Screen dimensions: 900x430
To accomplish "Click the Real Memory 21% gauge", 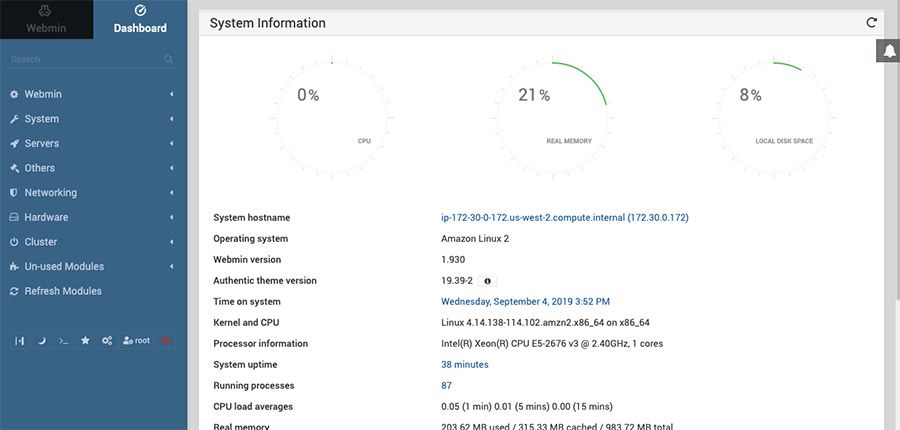I will click(x=553, y=118).
